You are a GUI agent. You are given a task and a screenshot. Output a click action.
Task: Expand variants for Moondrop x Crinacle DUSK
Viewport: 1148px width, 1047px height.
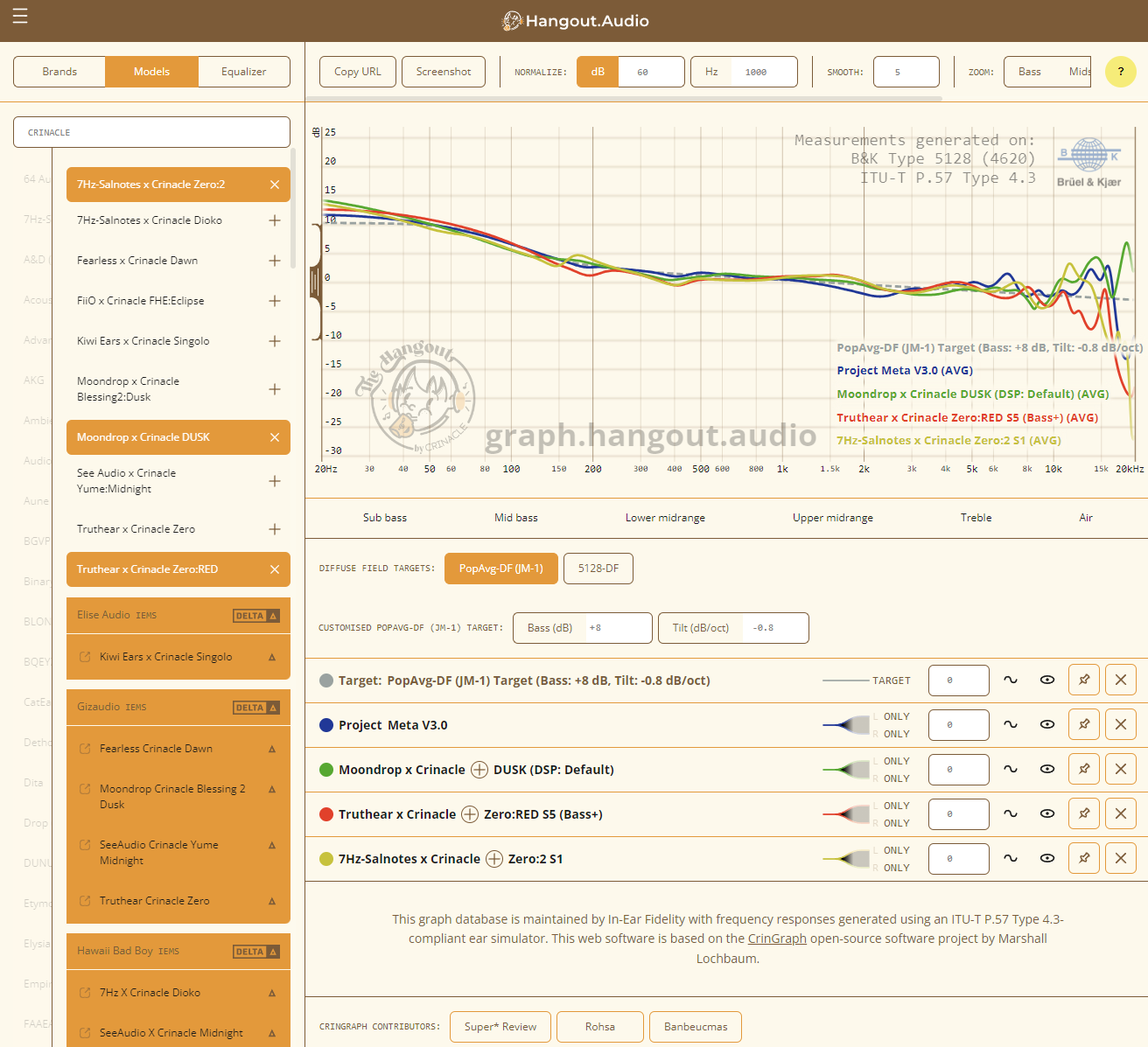pos(479,770)
